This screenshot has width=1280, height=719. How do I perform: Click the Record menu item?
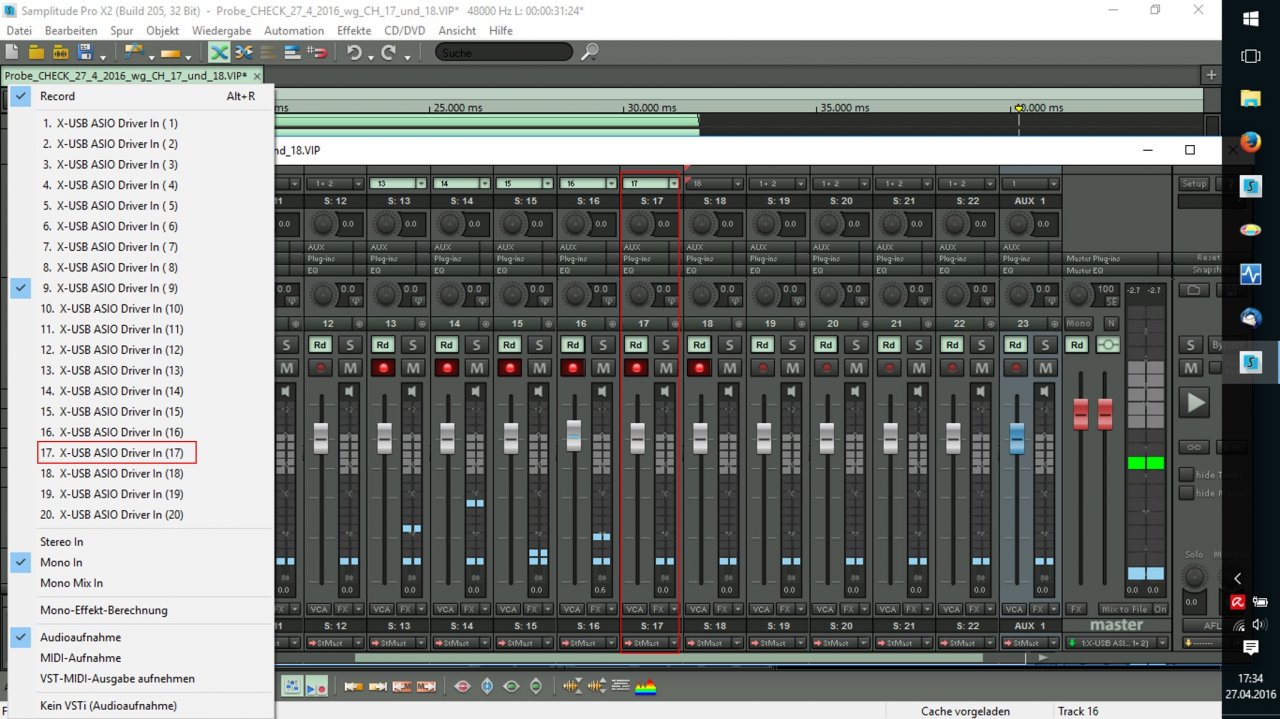[139, 96]
